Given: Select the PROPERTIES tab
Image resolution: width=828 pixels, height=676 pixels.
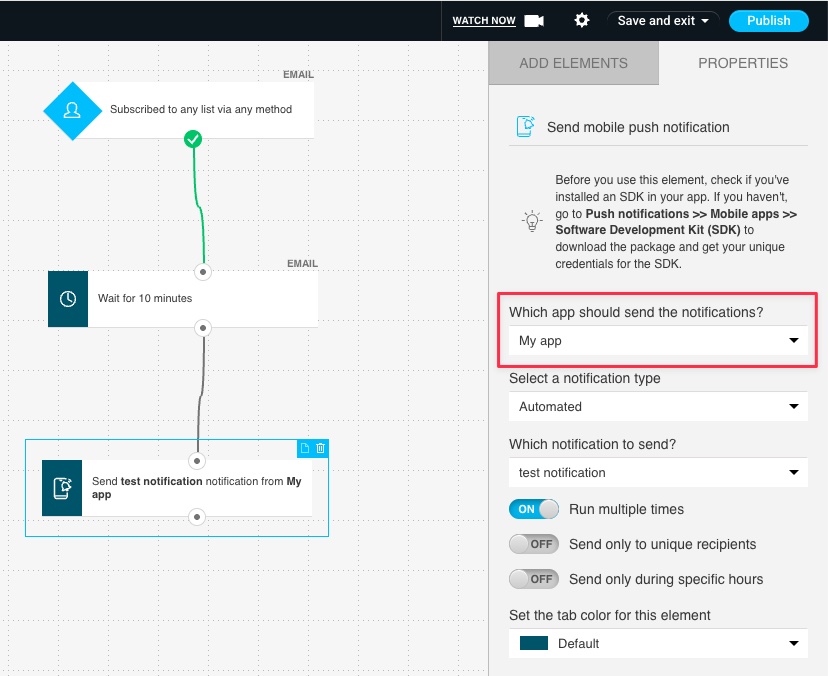Looking at the screenshot, I should [743, 63].
